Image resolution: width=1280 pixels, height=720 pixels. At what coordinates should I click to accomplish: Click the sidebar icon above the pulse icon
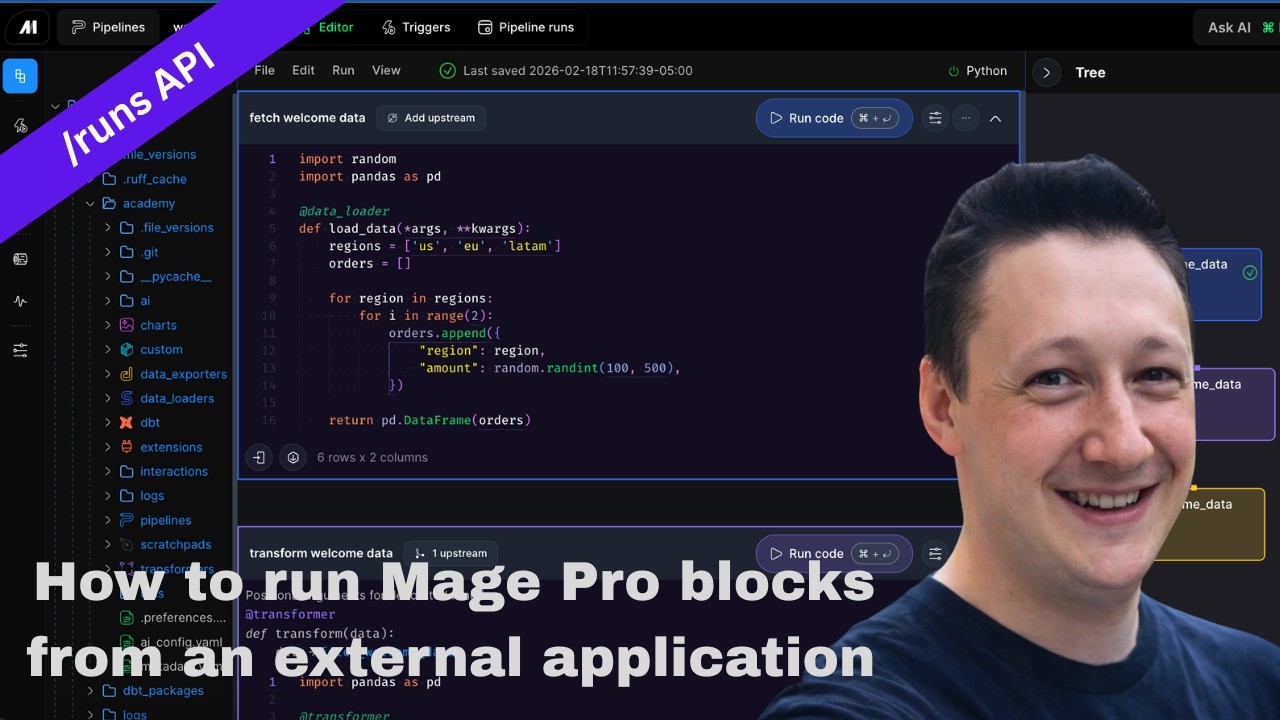pos(20,259)
